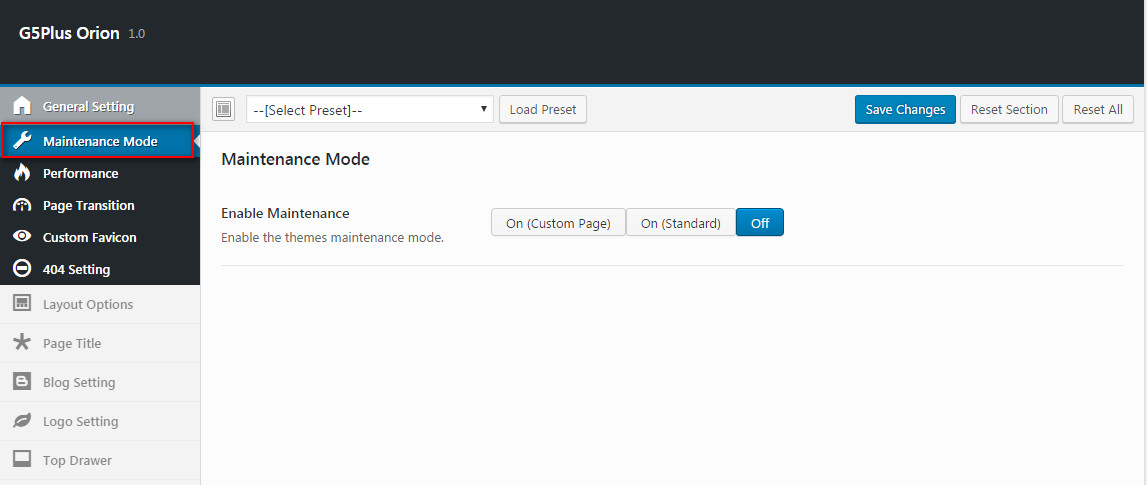Open the Select Preset dropdown
The image size is (1147, 485).
click(x=369, y=110)
